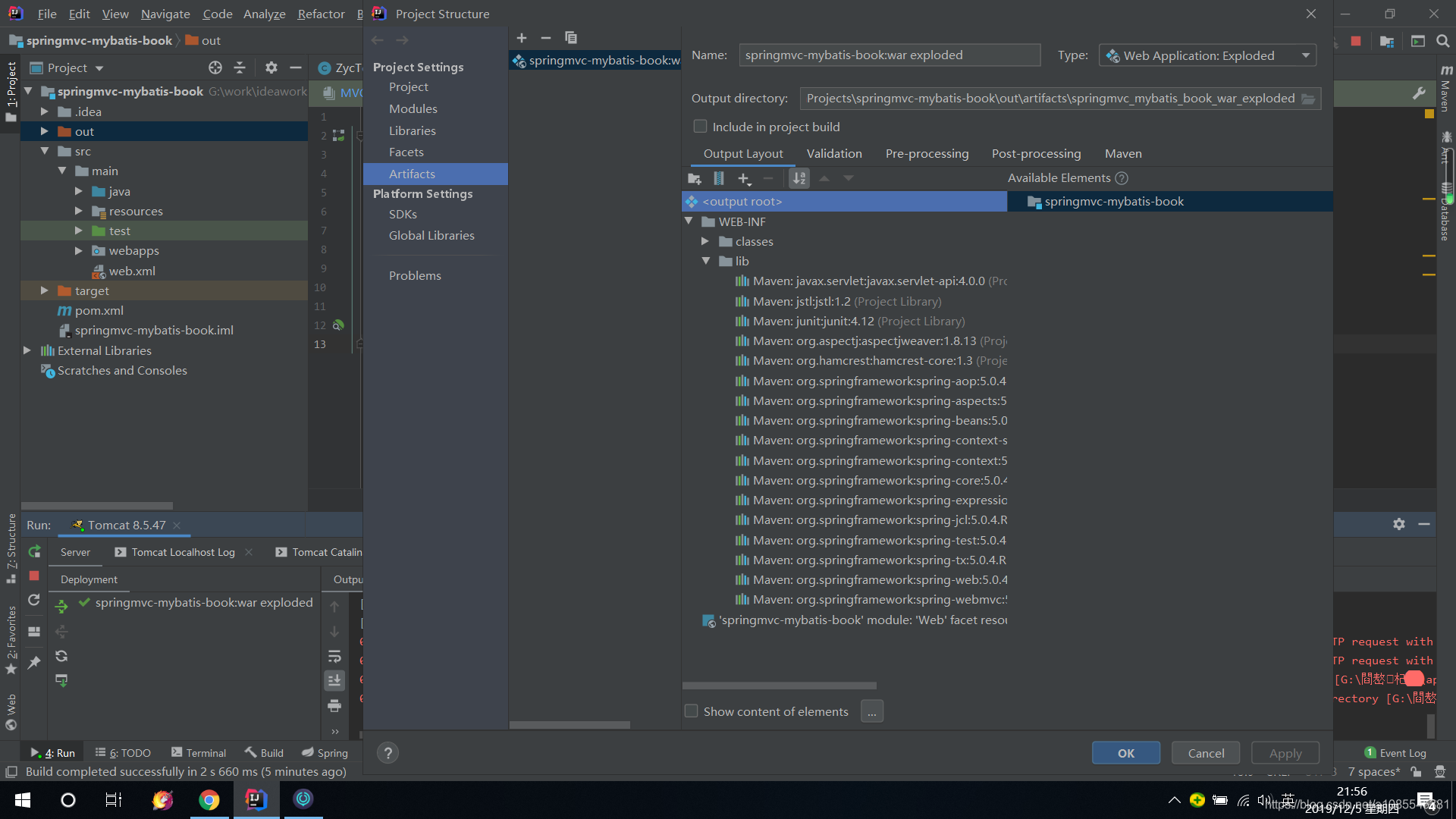Open SDKs under Platform Settings

[x=403, y=215]
